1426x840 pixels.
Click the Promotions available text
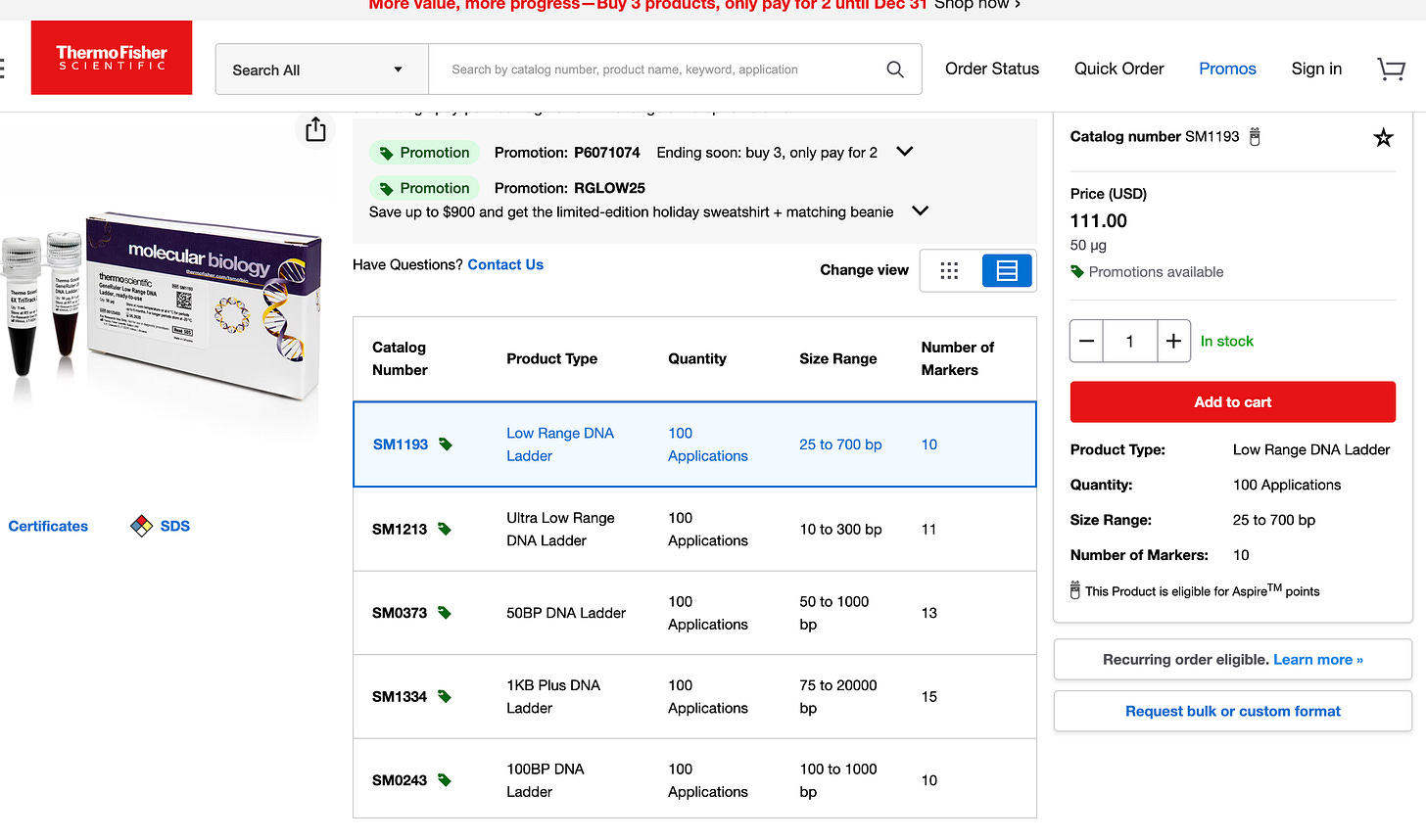point(1156,272)
